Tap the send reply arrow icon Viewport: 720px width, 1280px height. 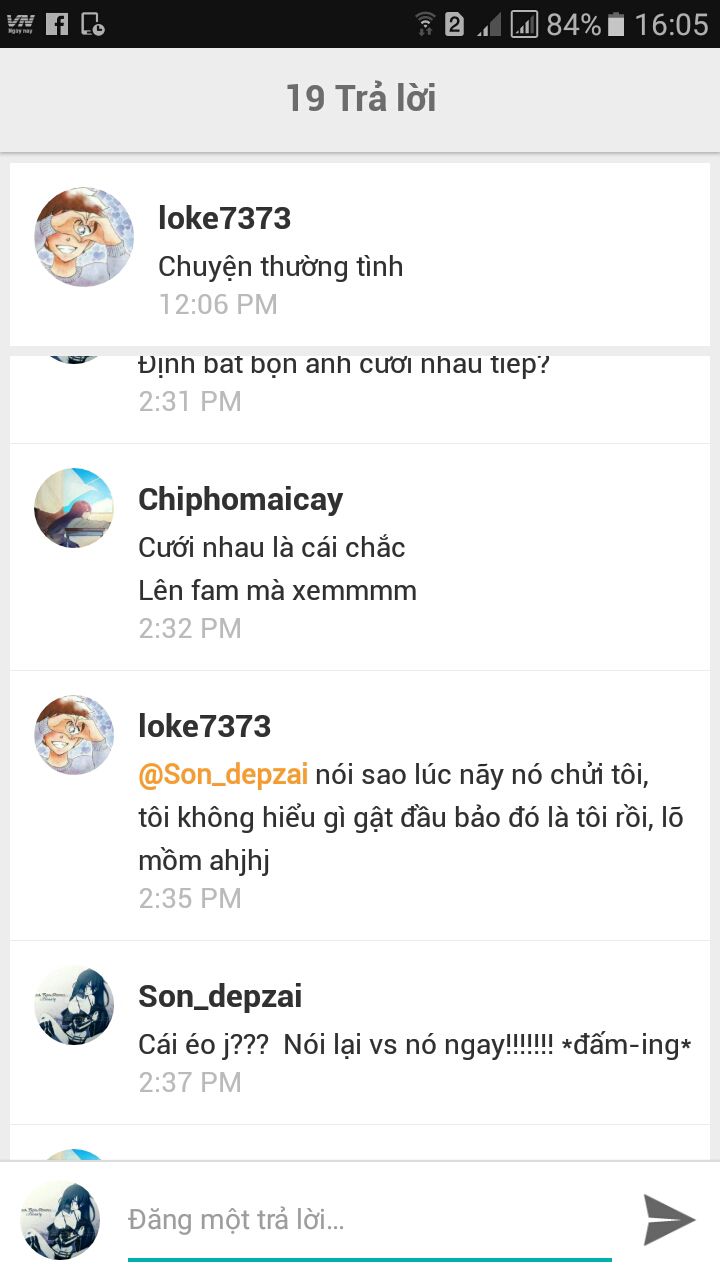point(668,1219)
